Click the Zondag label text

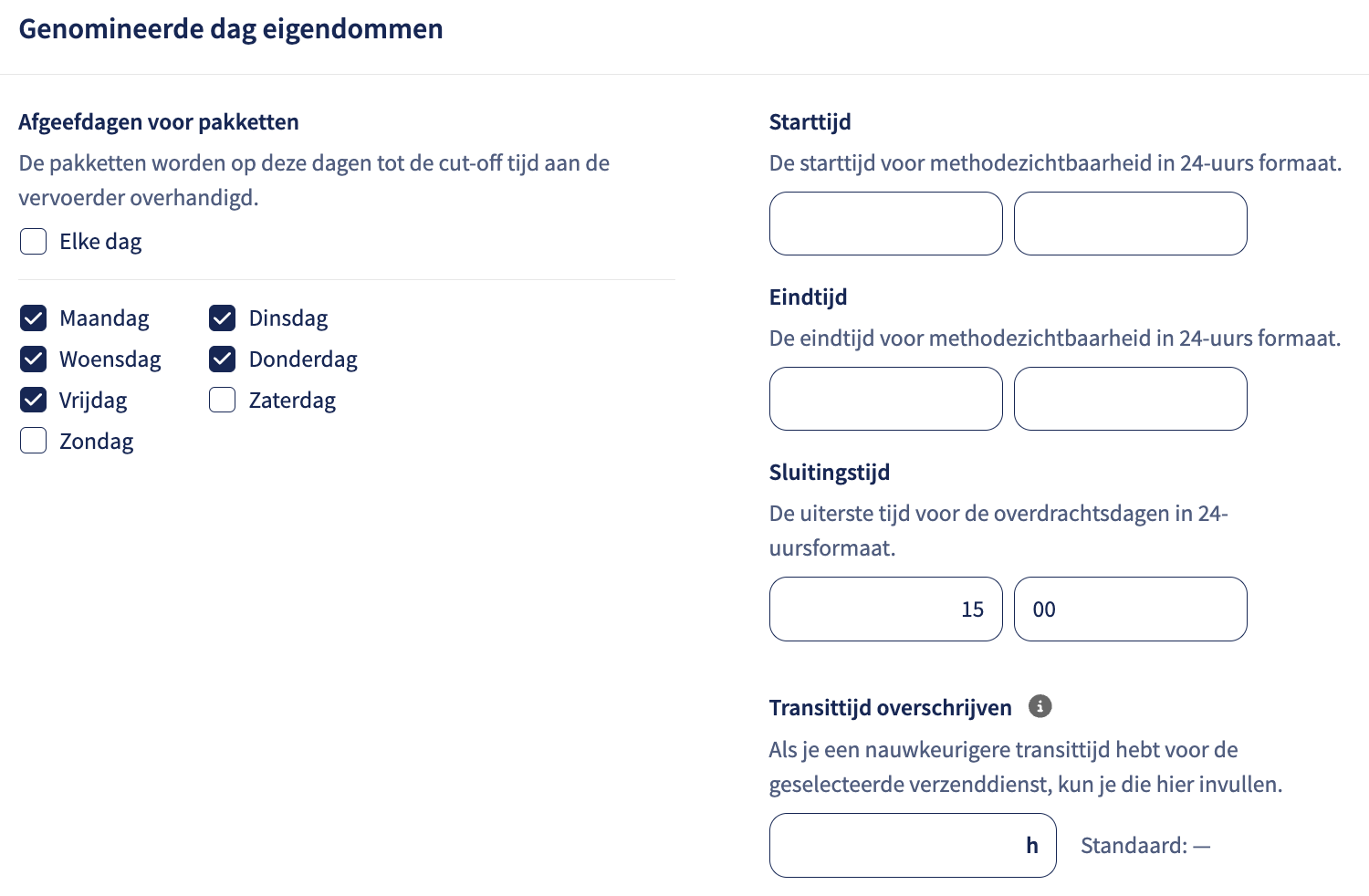click(97, 442)
